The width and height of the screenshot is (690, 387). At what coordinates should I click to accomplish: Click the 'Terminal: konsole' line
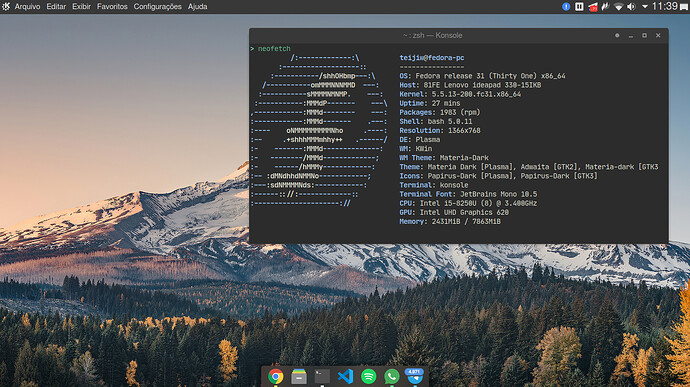(434, 185)
